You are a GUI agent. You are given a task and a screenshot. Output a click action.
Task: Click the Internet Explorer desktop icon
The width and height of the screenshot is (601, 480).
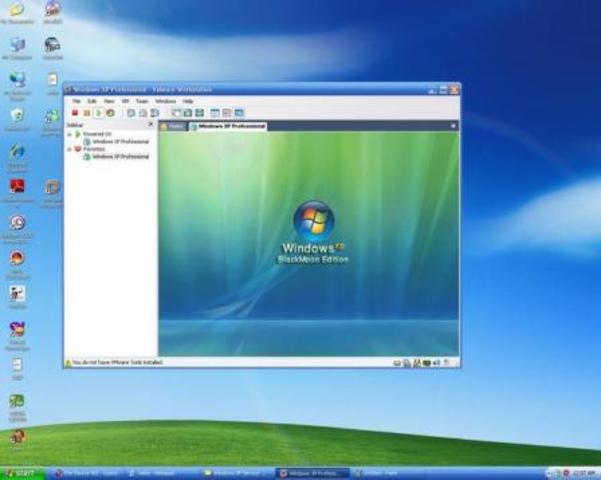point(17,157)
